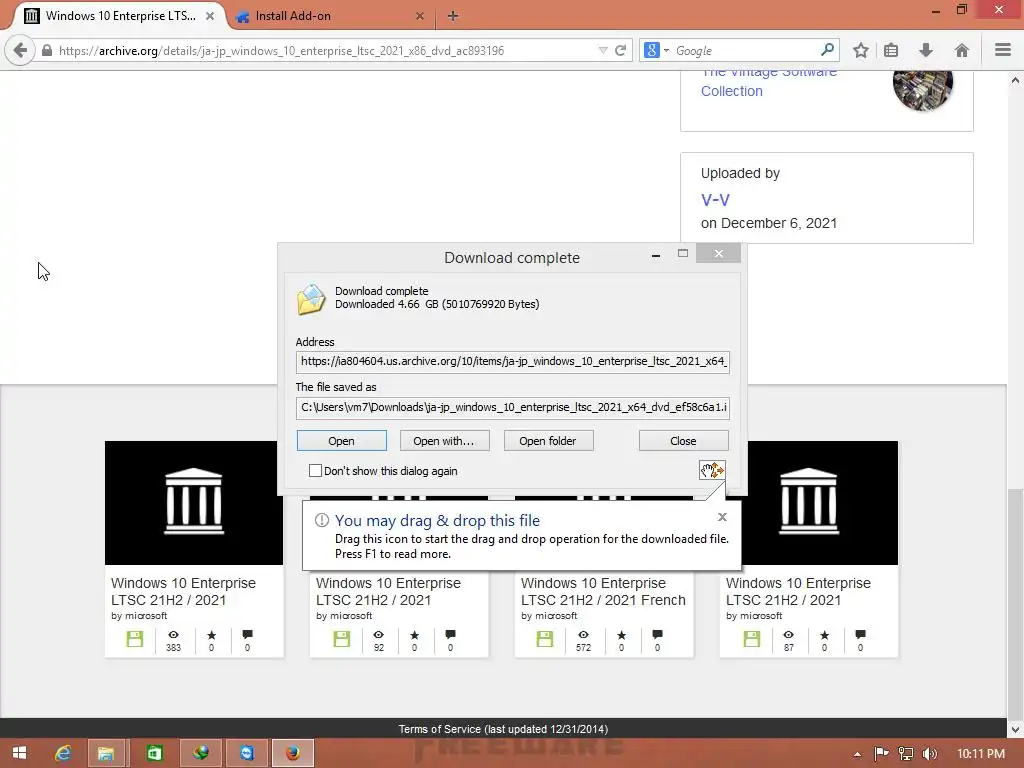Click the drag and drop hand icon
The height and width of the screenshot is (768, 1024).
pos(712,470)
